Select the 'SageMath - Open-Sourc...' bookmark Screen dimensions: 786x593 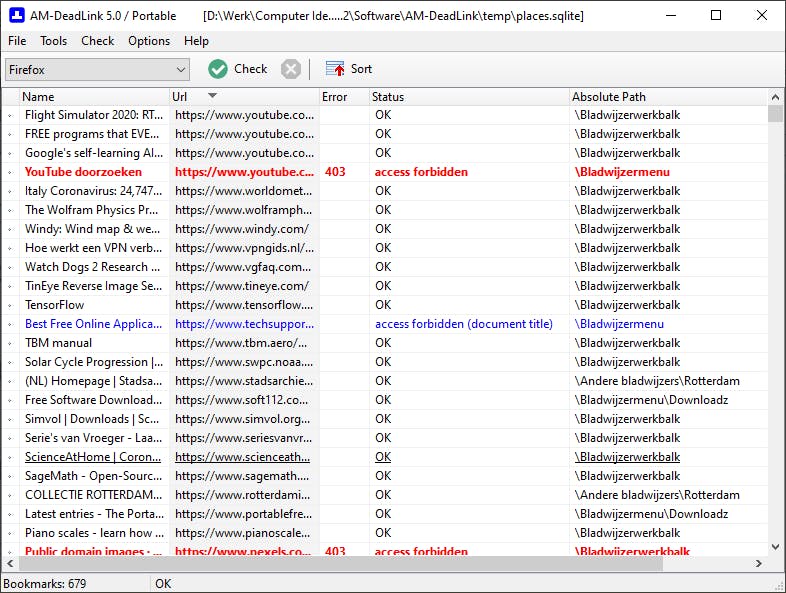pos(93,476)
